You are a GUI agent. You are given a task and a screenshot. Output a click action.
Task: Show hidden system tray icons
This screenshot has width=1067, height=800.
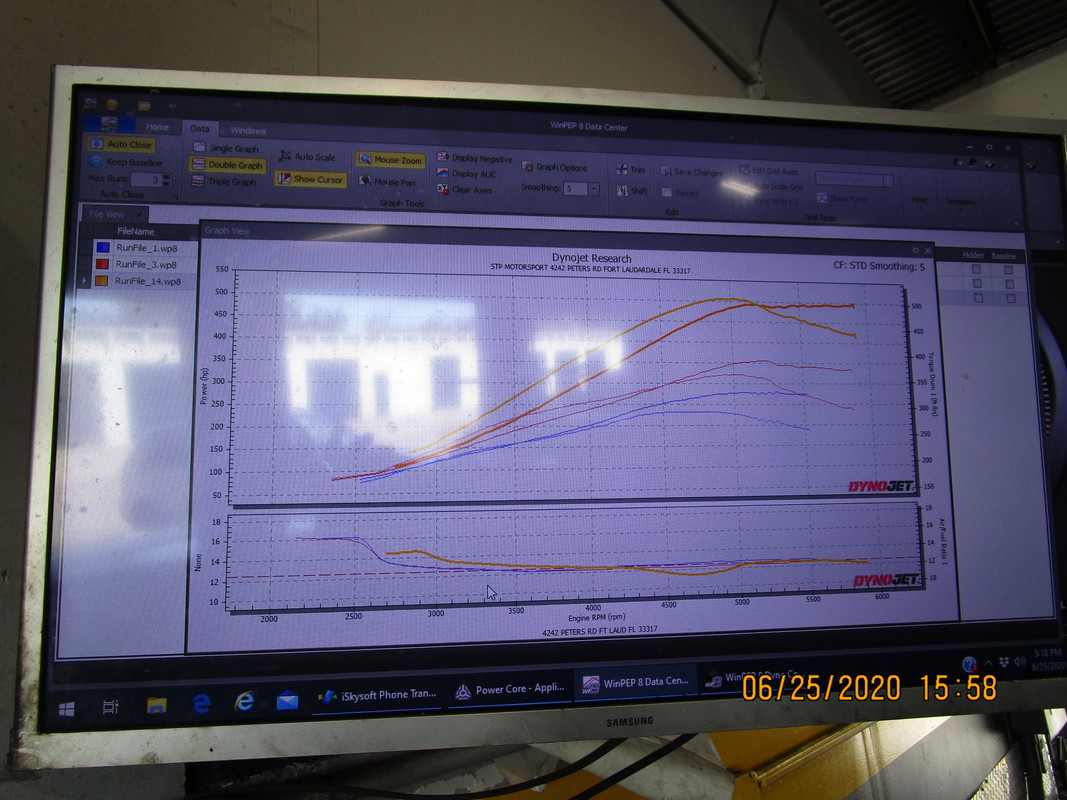(x=987, y=662)
